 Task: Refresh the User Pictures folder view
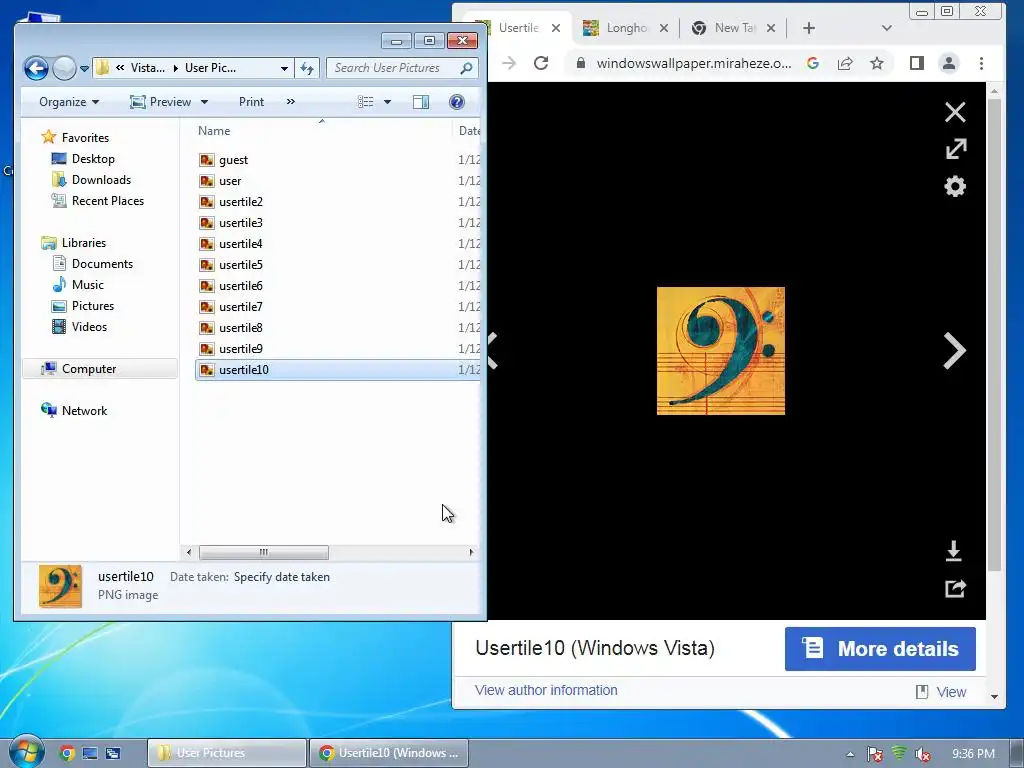pyautogui.click(x=307, y=68)
